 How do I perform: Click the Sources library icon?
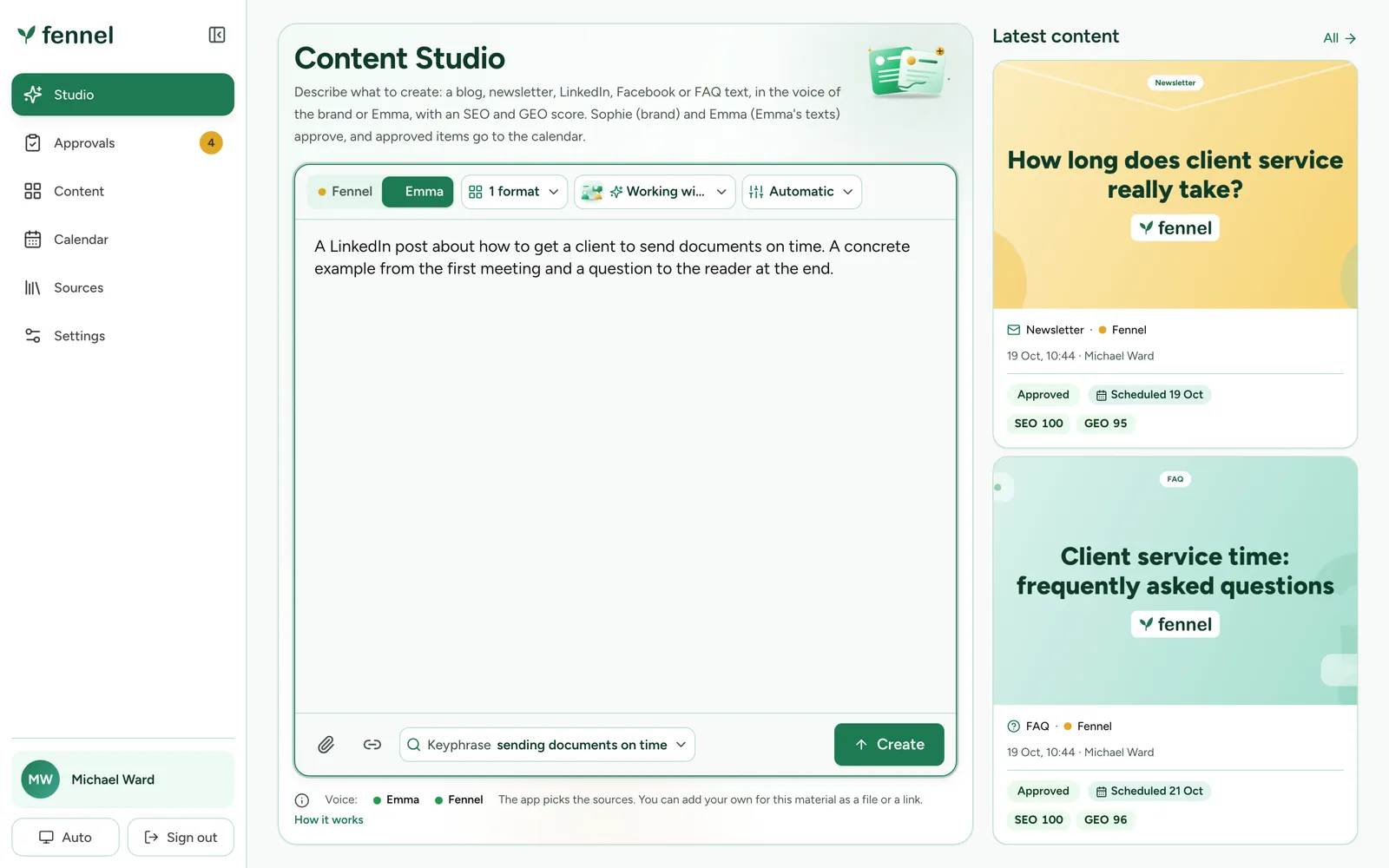pos(33,287)
